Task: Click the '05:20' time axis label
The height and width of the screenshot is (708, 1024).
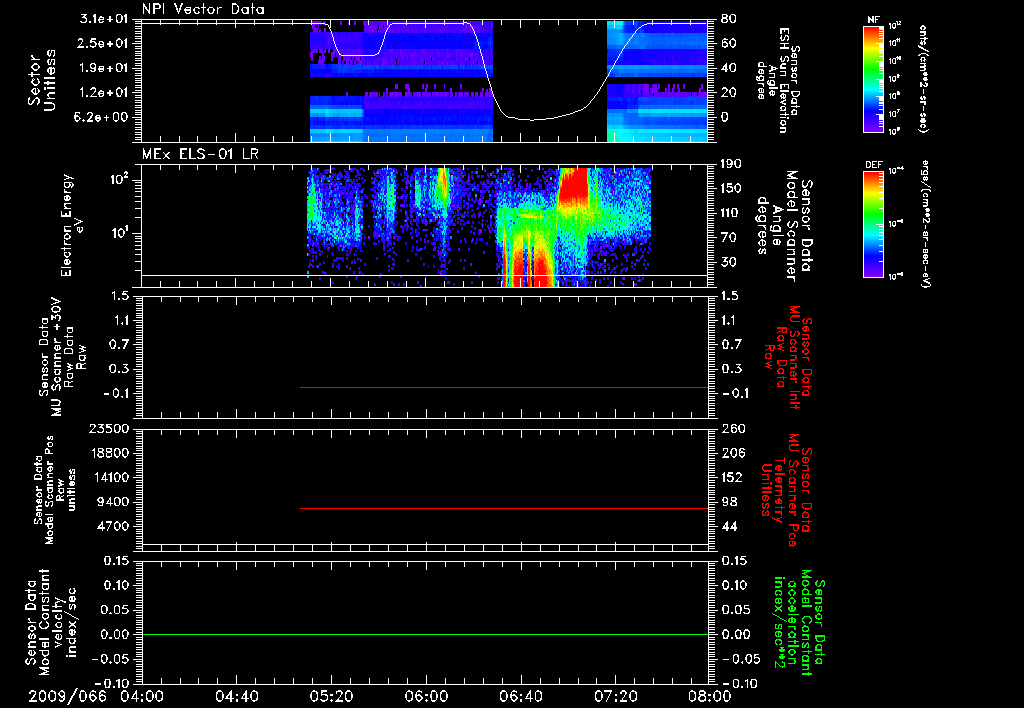Action: (331, 697)
